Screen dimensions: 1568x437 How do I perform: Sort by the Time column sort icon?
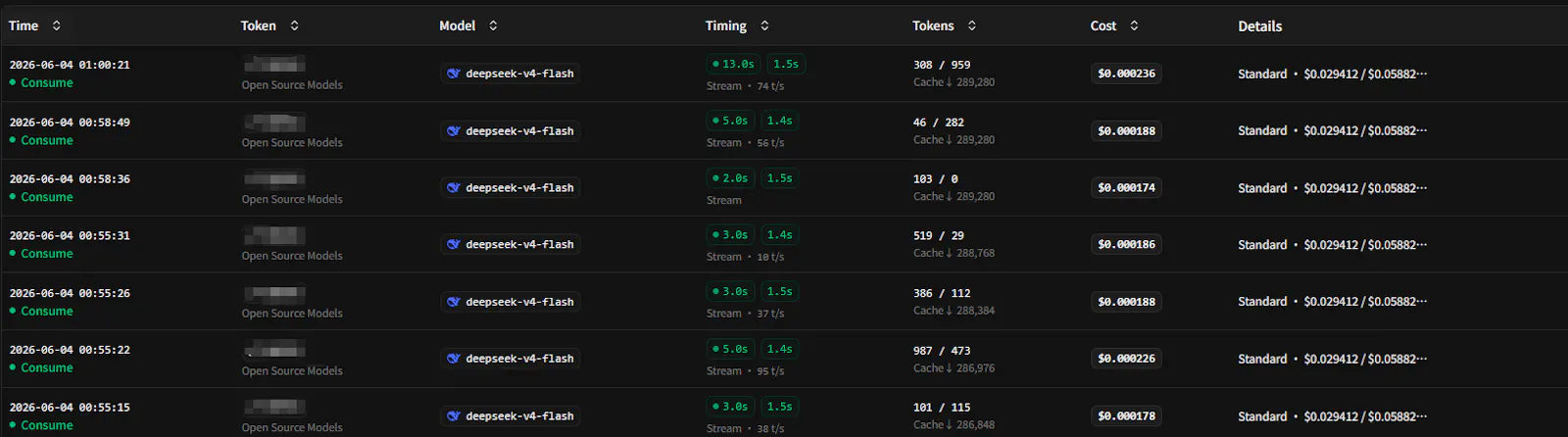coord(56,25)
